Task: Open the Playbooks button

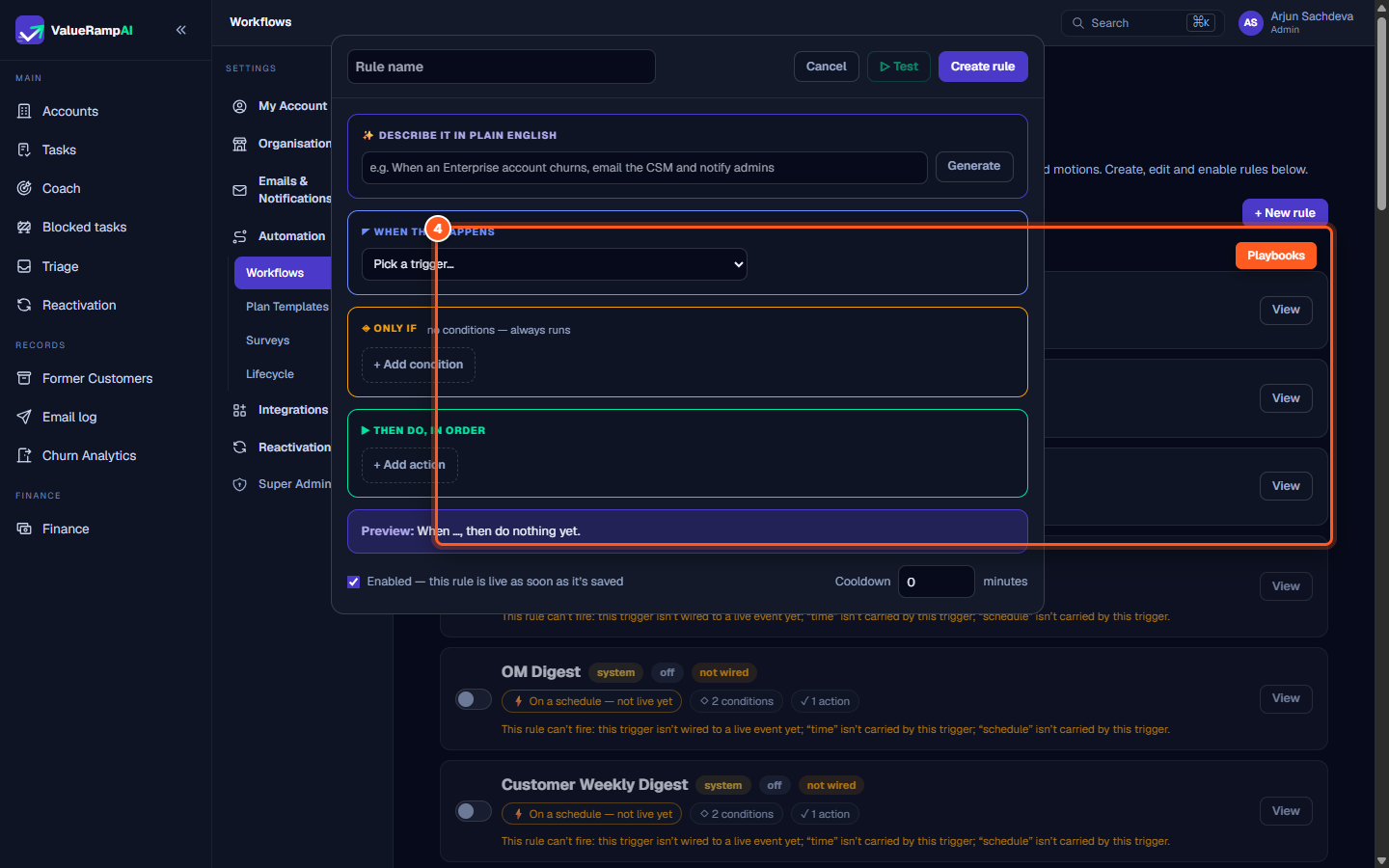Action: point(1276,256)
